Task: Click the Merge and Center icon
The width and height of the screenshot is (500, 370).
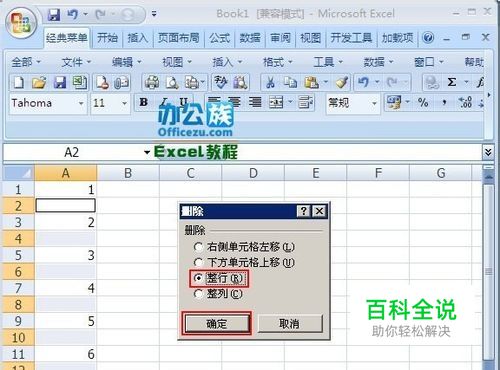Action: [x=276, y=102]
